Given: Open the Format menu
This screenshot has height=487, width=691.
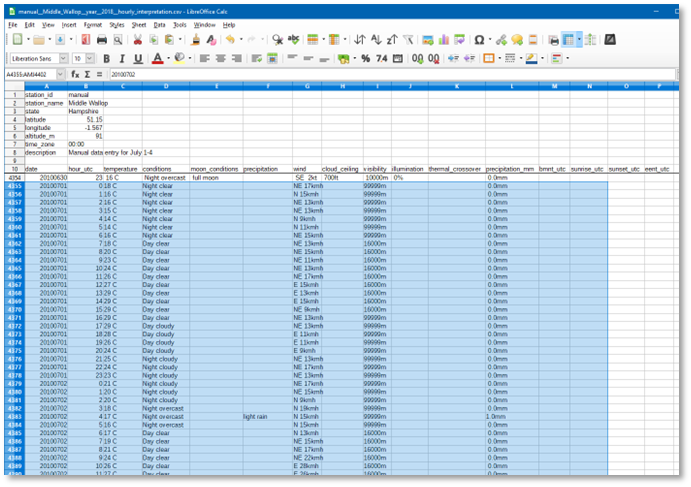Looking at the screenshot, I should (93, 24).
